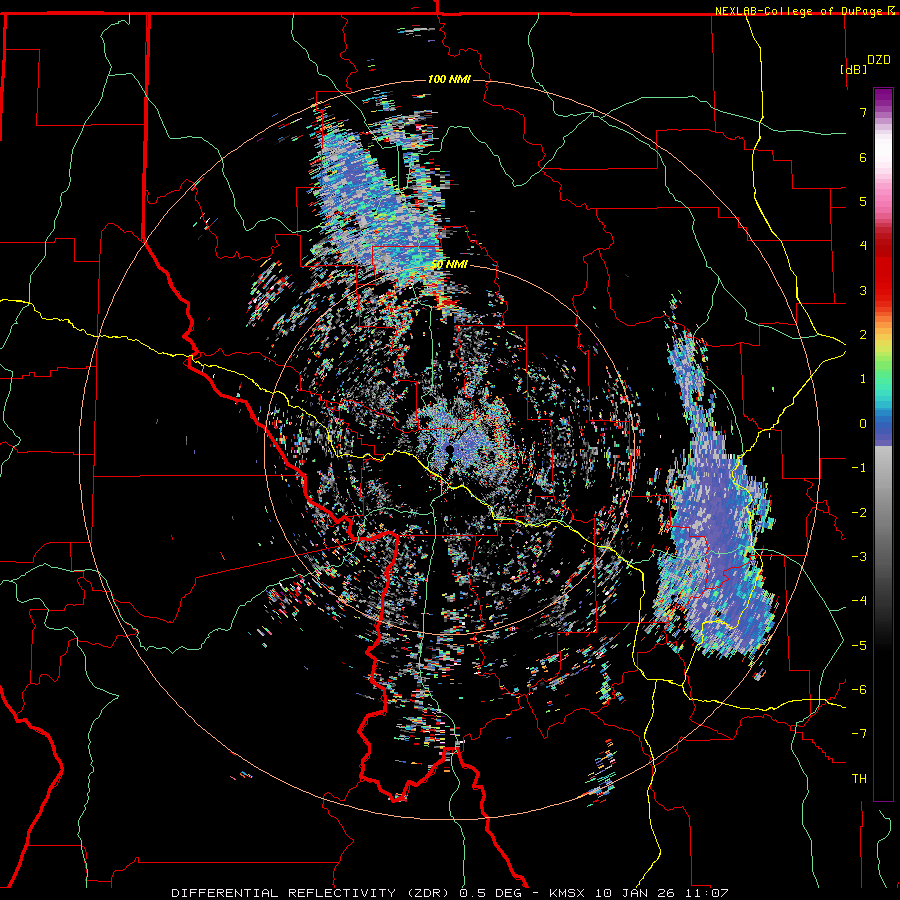The width and height of the screenshot is (900, 900).
Task: Click the 50 NMI range ring label
Action: click(449, 265)
